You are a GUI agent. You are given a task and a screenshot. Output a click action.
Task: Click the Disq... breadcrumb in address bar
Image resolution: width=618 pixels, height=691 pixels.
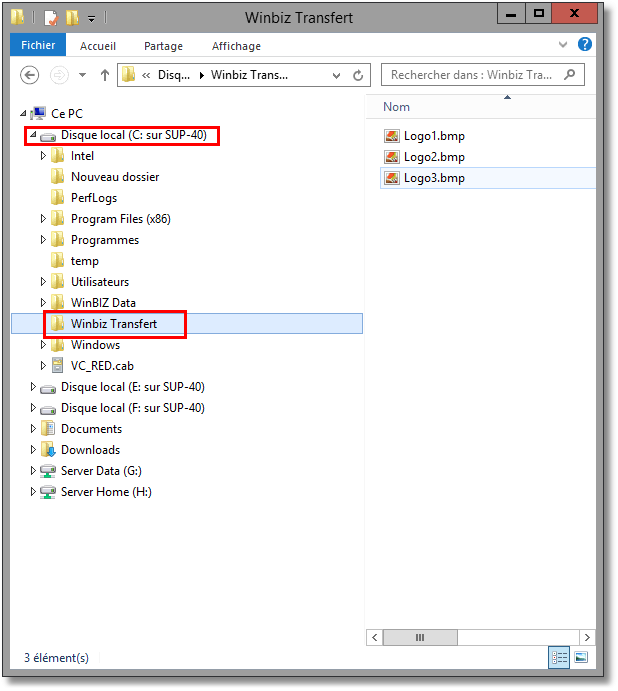[174, 75]
